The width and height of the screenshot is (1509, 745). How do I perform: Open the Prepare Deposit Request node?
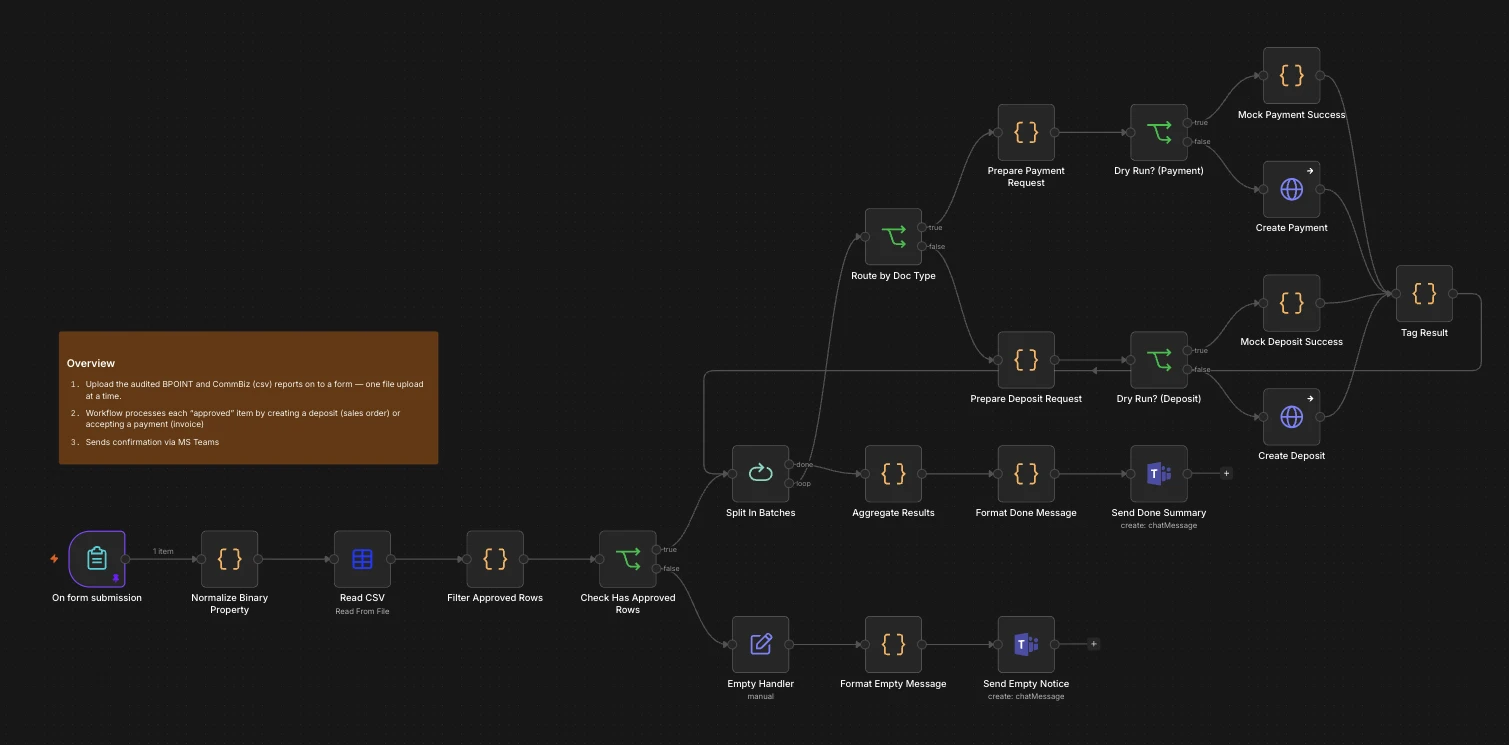point(1026,360)
